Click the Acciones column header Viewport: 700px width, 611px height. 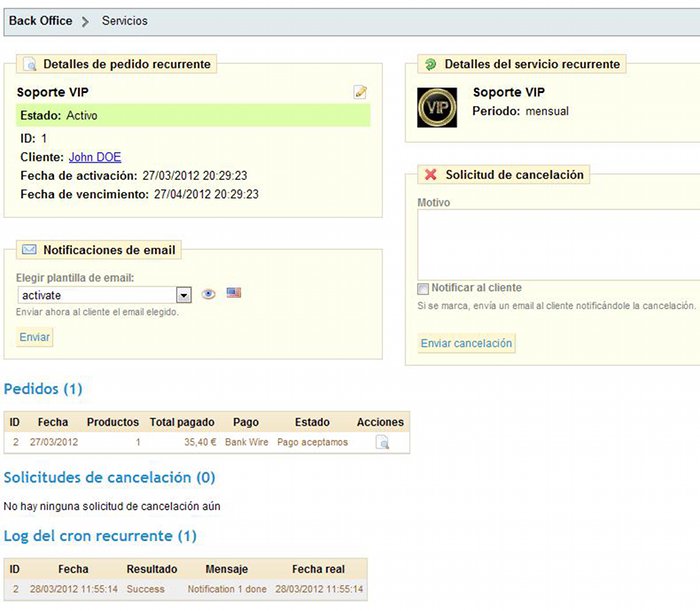tap(380, 422)
